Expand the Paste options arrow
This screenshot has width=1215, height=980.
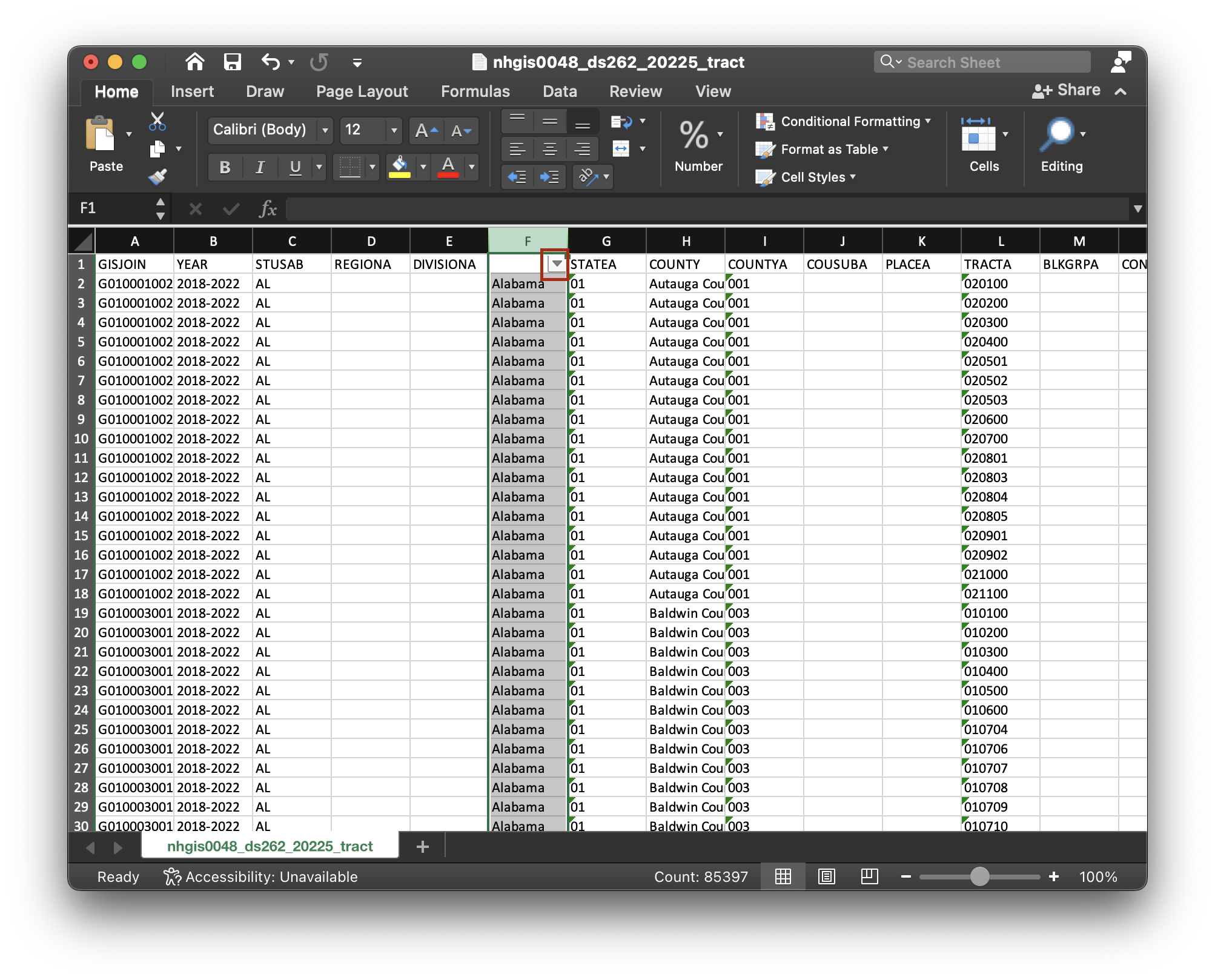pyautogui.click(x=129, y=134)
